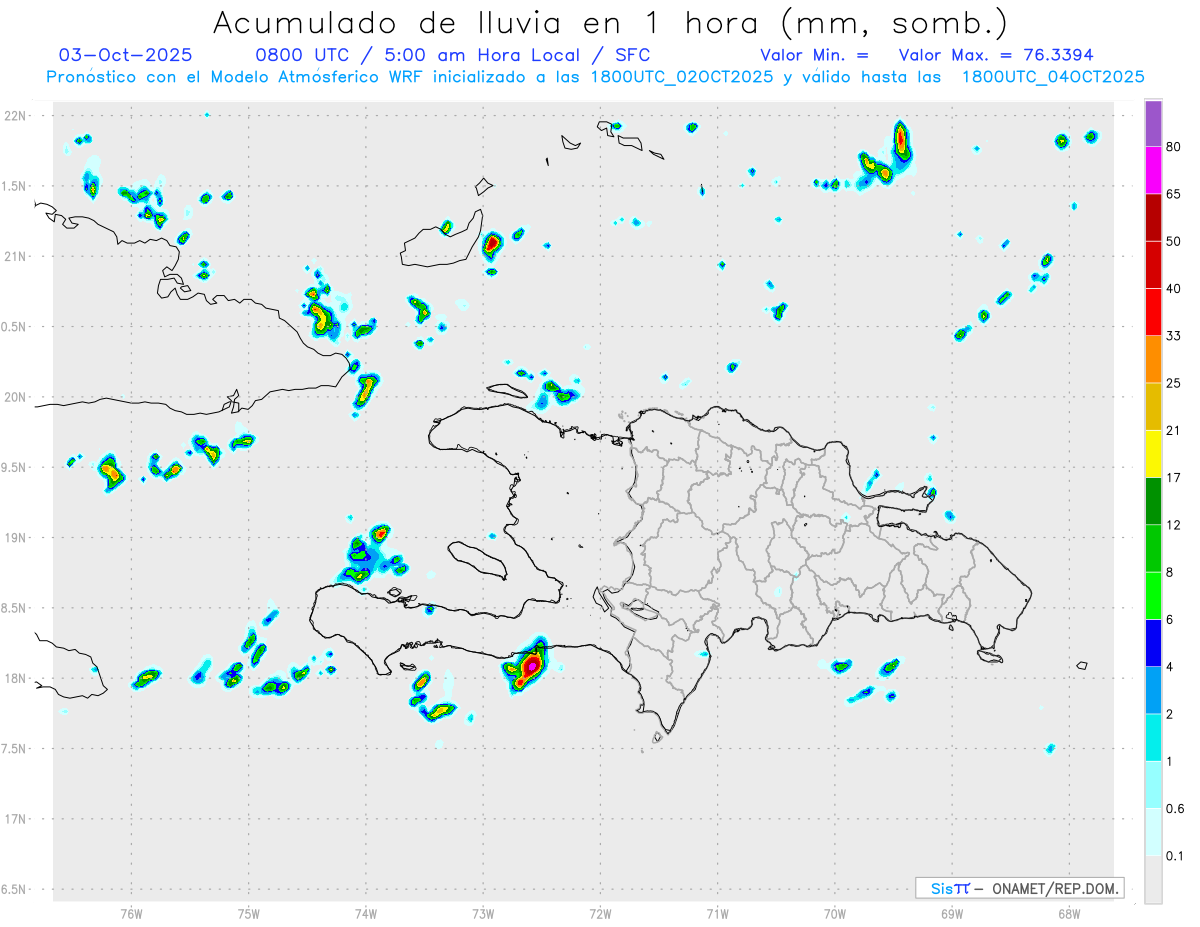The width and height of the screenshot is (1200, 927).
Task: Click the '21N' latitude label
Action: point(17,257)
